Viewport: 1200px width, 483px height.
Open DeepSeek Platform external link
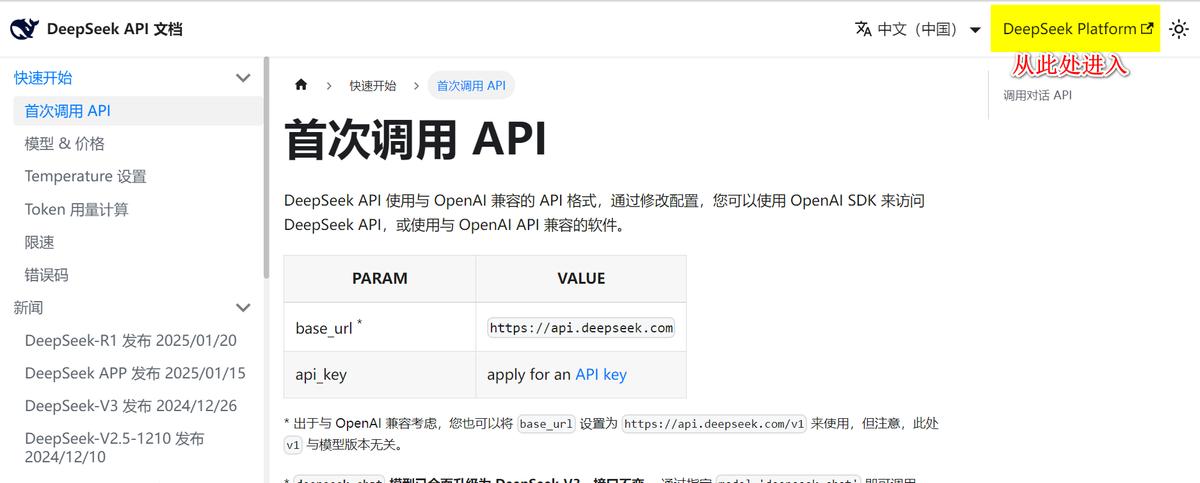1076,29
